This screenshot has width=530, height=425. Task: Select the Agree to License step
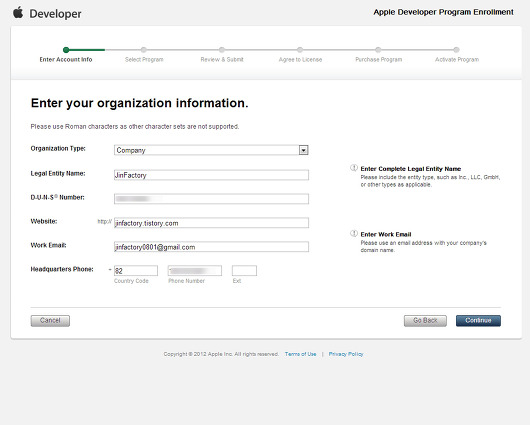click(300, 55)
